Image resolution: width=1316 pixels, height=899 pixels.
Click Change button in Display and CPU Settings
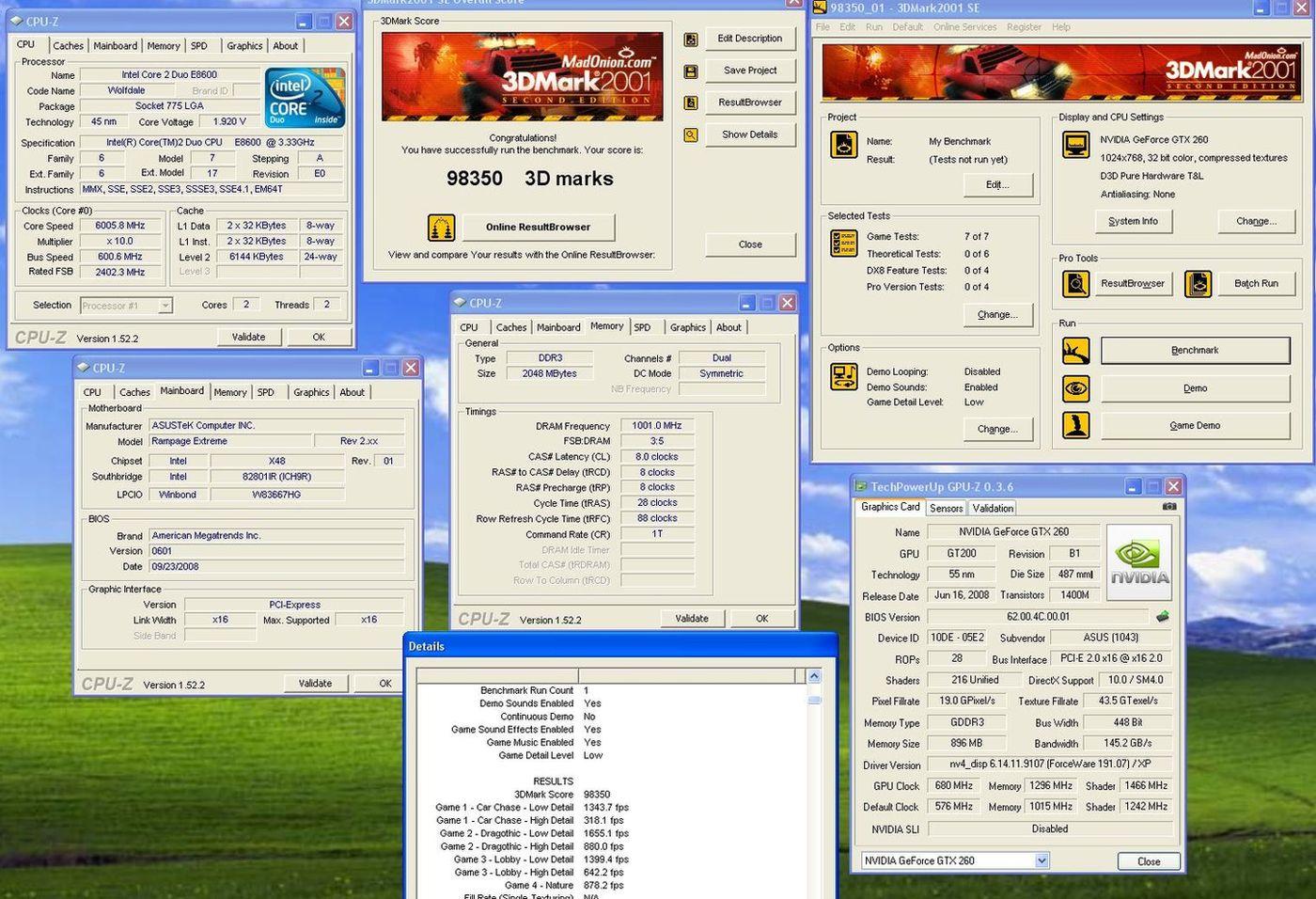(1256, 221)
